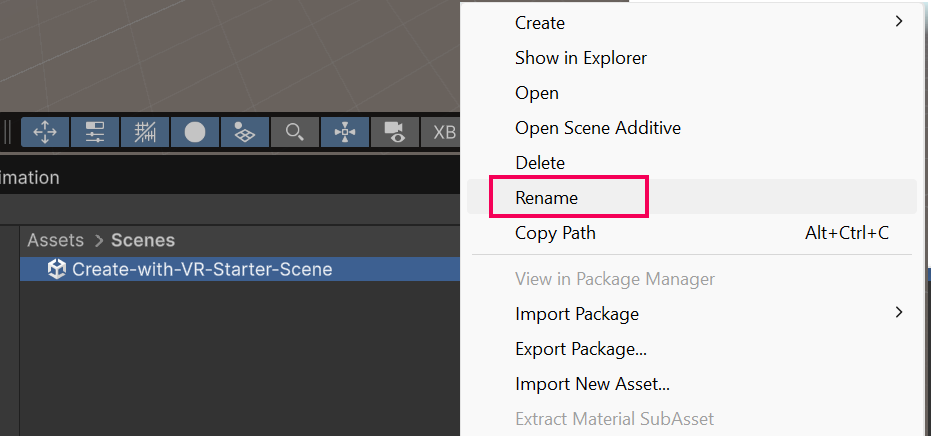This screenshot has width=931, height=436.
Task: Click Export Package... in the menu
Action: (x=580, y=349)
